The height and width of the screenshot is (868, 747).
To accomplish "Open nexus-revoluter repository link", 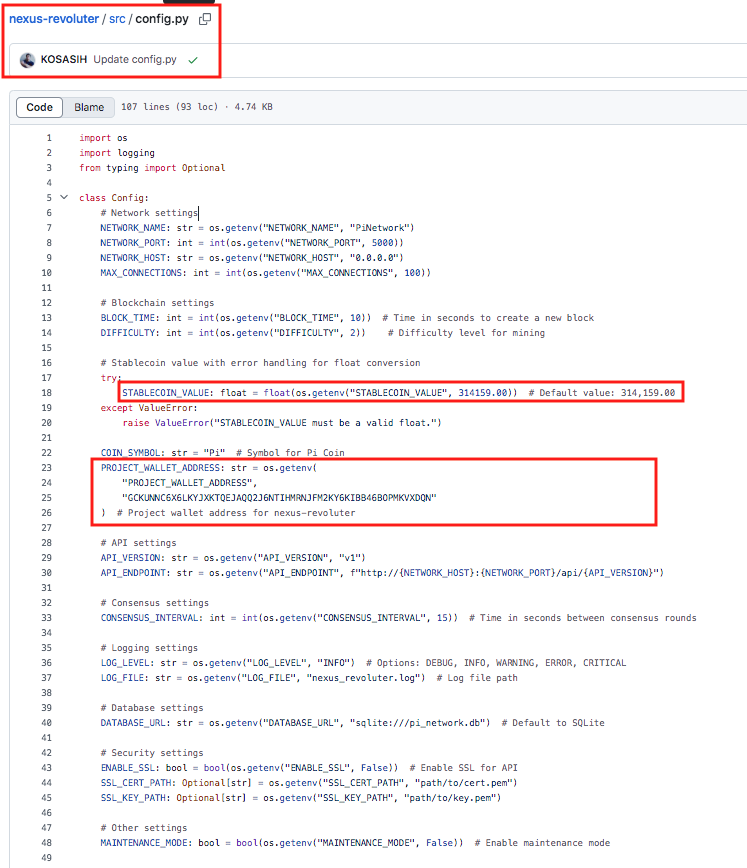I will pyautogui.click(x=54, y=19).
